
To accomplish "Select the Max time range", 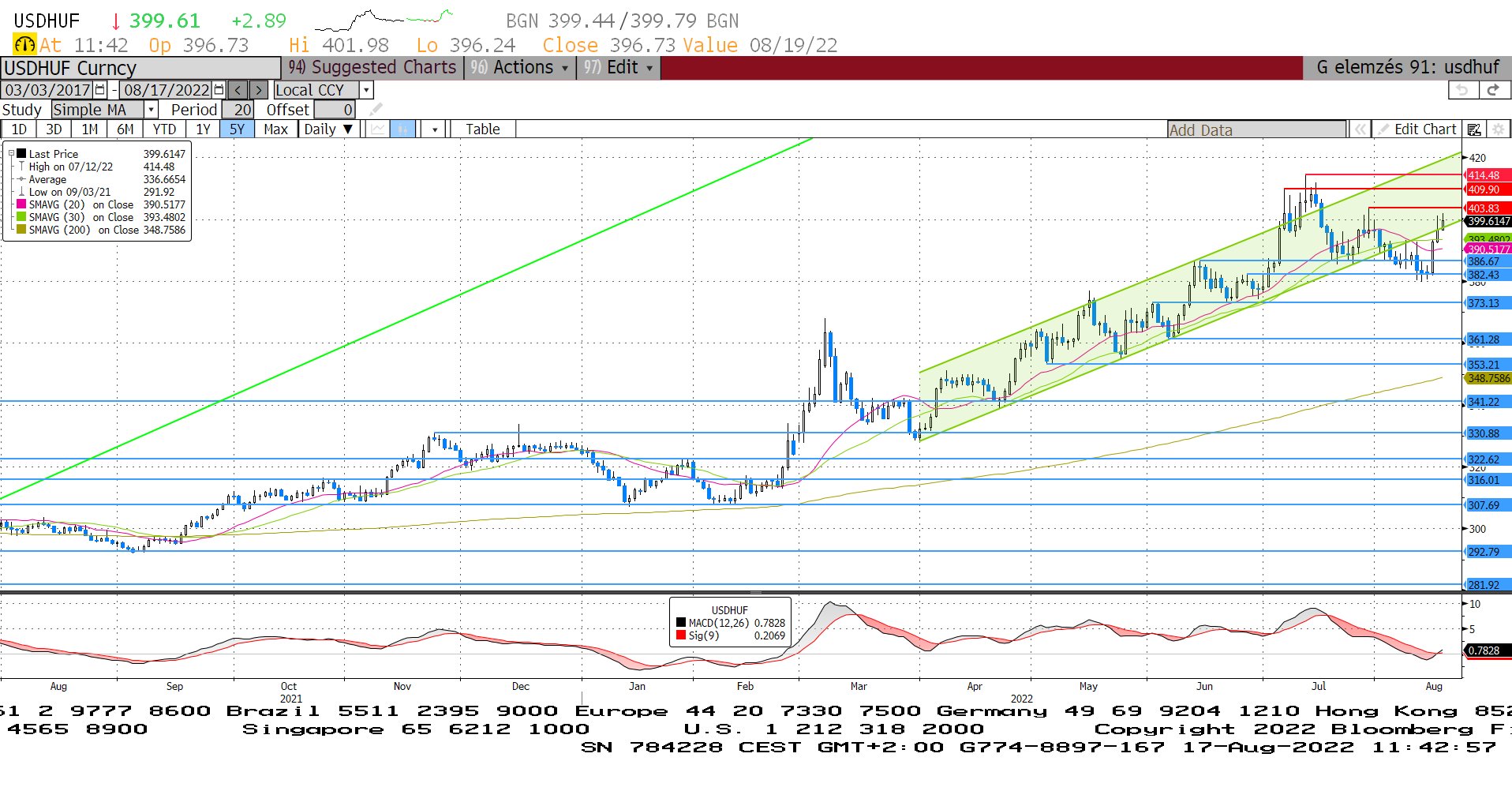I will click(x=276, y=129).
